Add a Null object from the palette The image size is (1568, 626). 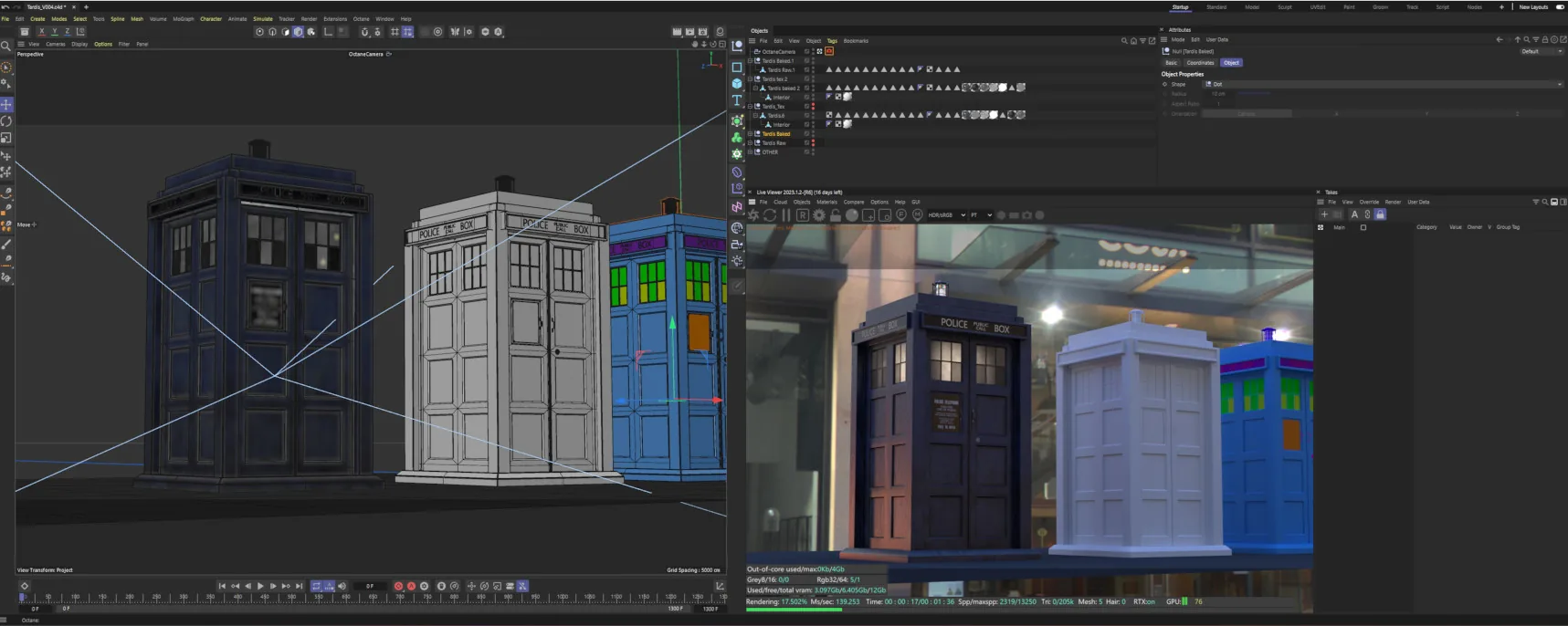(x=737, y=46)
